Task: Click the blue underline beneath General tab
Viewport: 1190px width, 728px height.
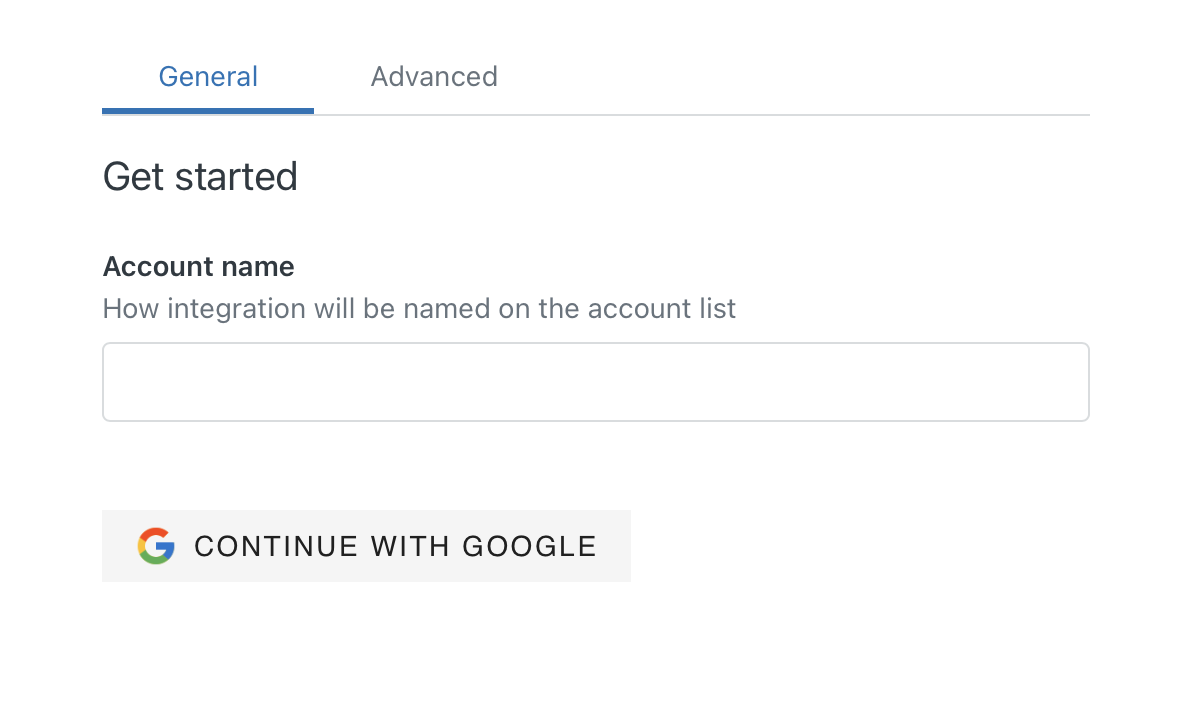Action: (x=208, y=110)
